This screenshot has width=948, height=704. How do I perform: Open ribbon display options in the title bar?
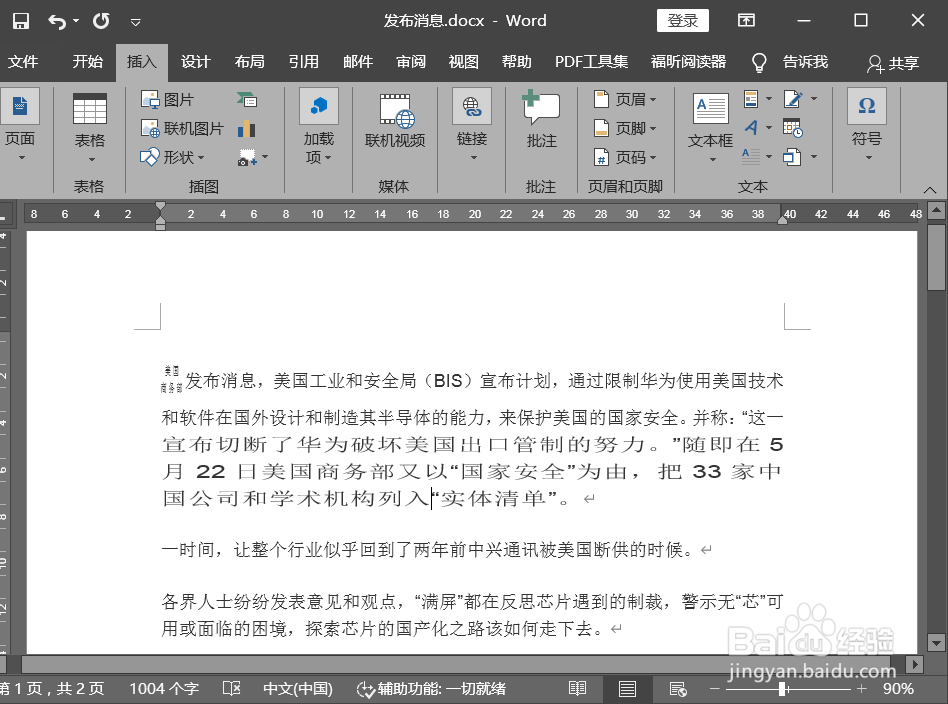(x=746, y=21)
